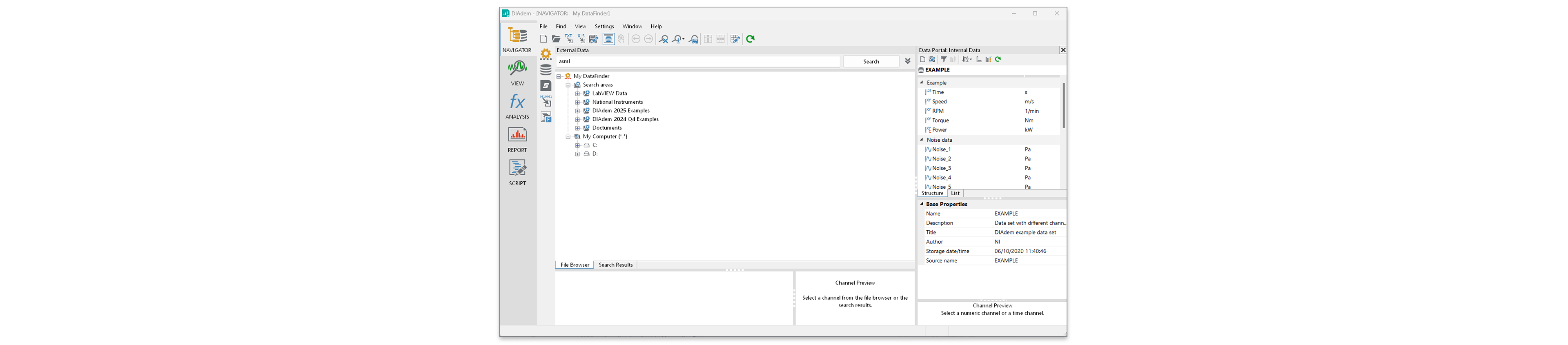Click the Search button
Viewport: 1568px width, 345px height.
871,62
